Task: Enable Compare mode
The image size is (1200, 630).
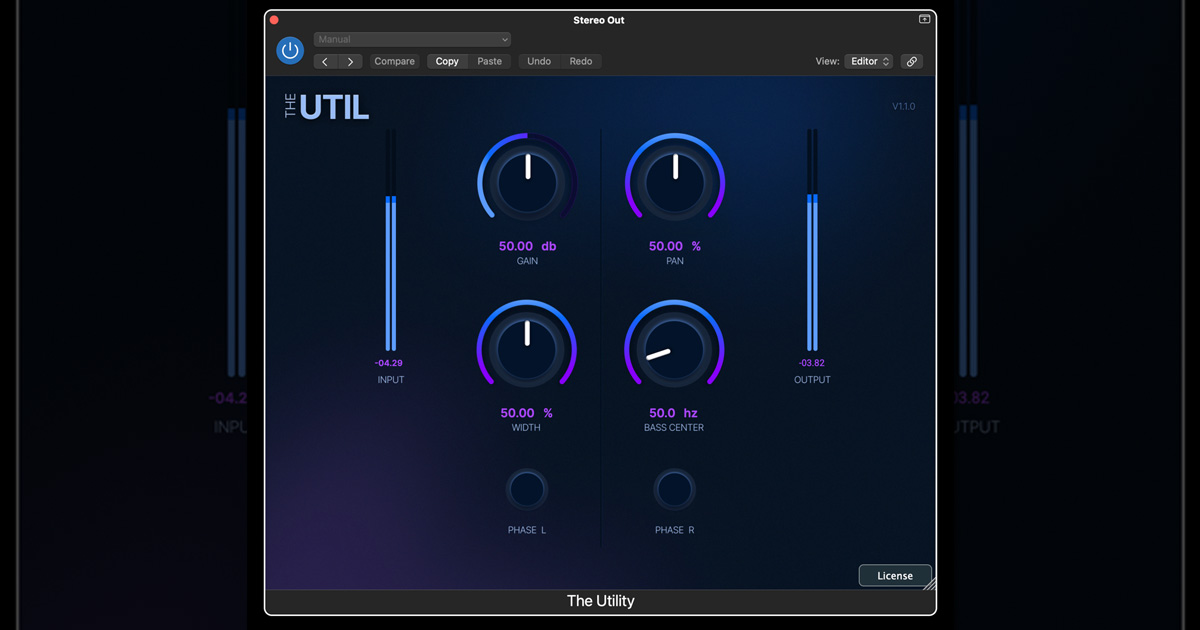Action: [x=394, y=61]
